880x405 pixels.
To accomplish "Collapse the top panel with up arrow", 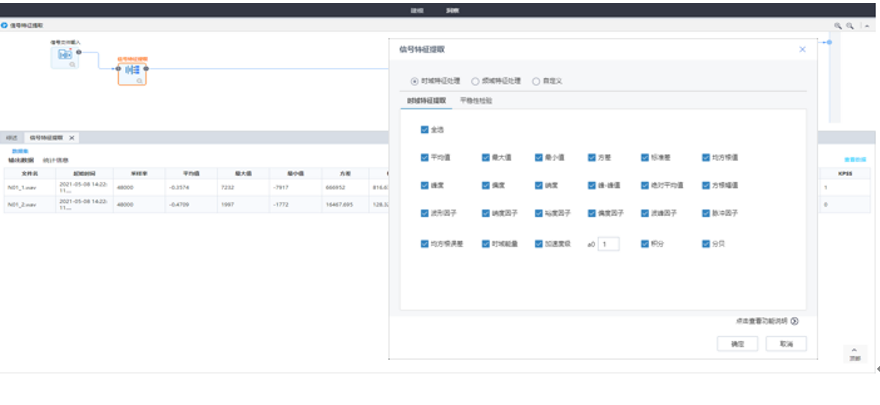I will point(867,26).
